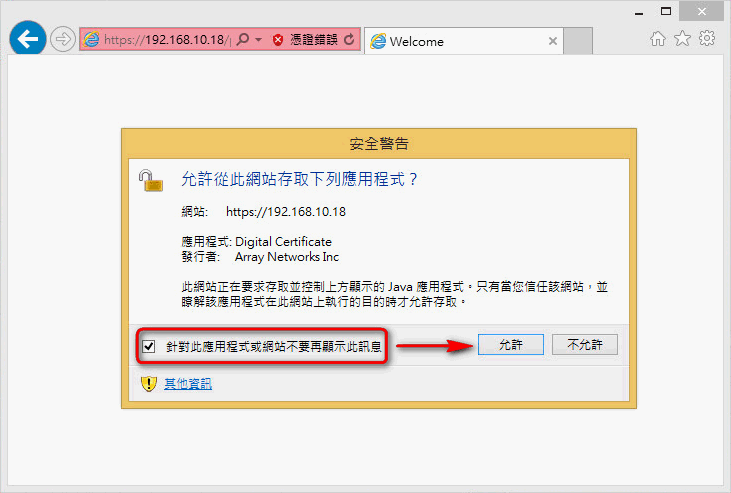Maximize the browser window
The height and width of the screenshot is (493, 731).
(666, 12)
